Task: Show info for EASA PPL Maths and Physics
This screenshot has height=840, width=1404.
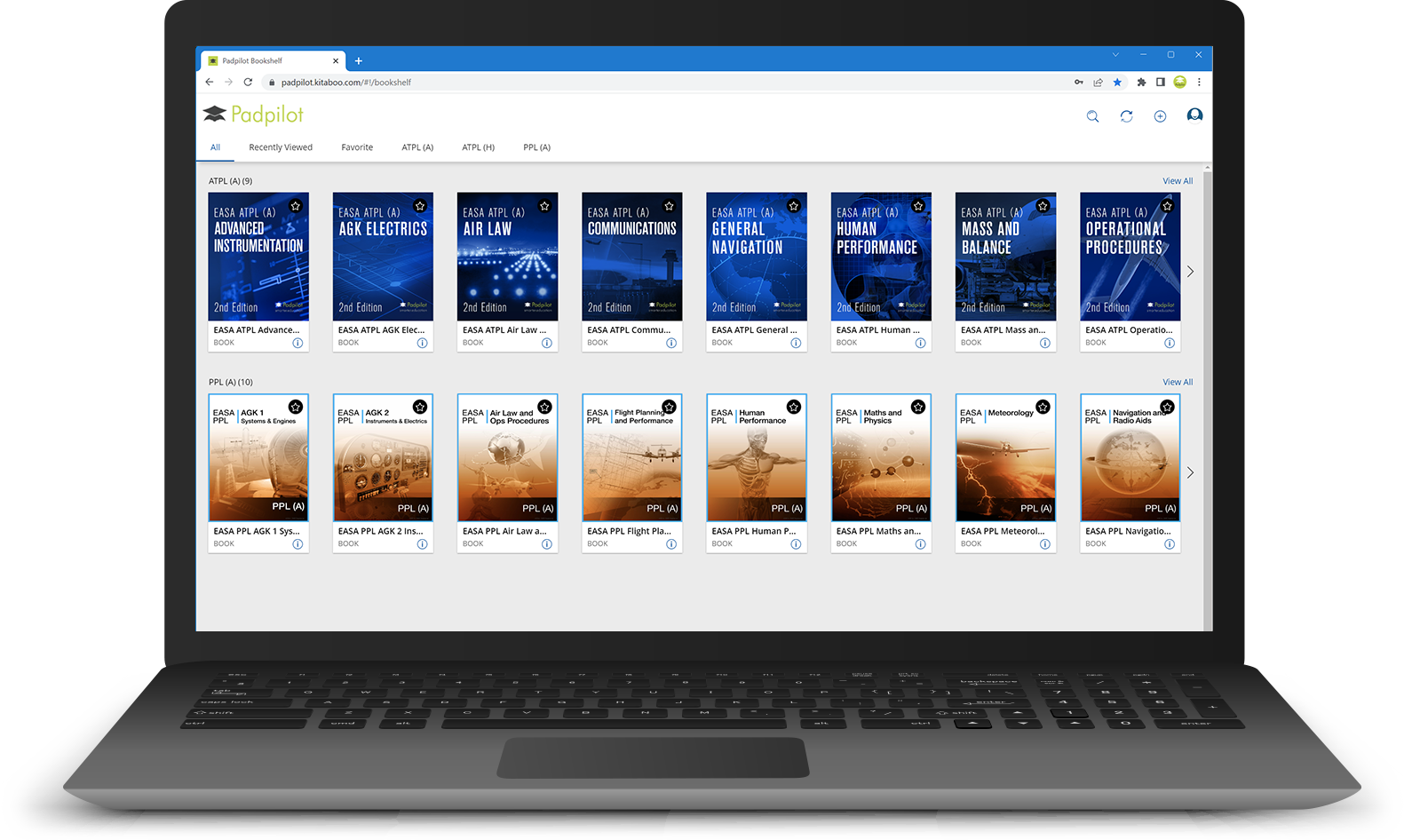Action: [x=920, y=544]
